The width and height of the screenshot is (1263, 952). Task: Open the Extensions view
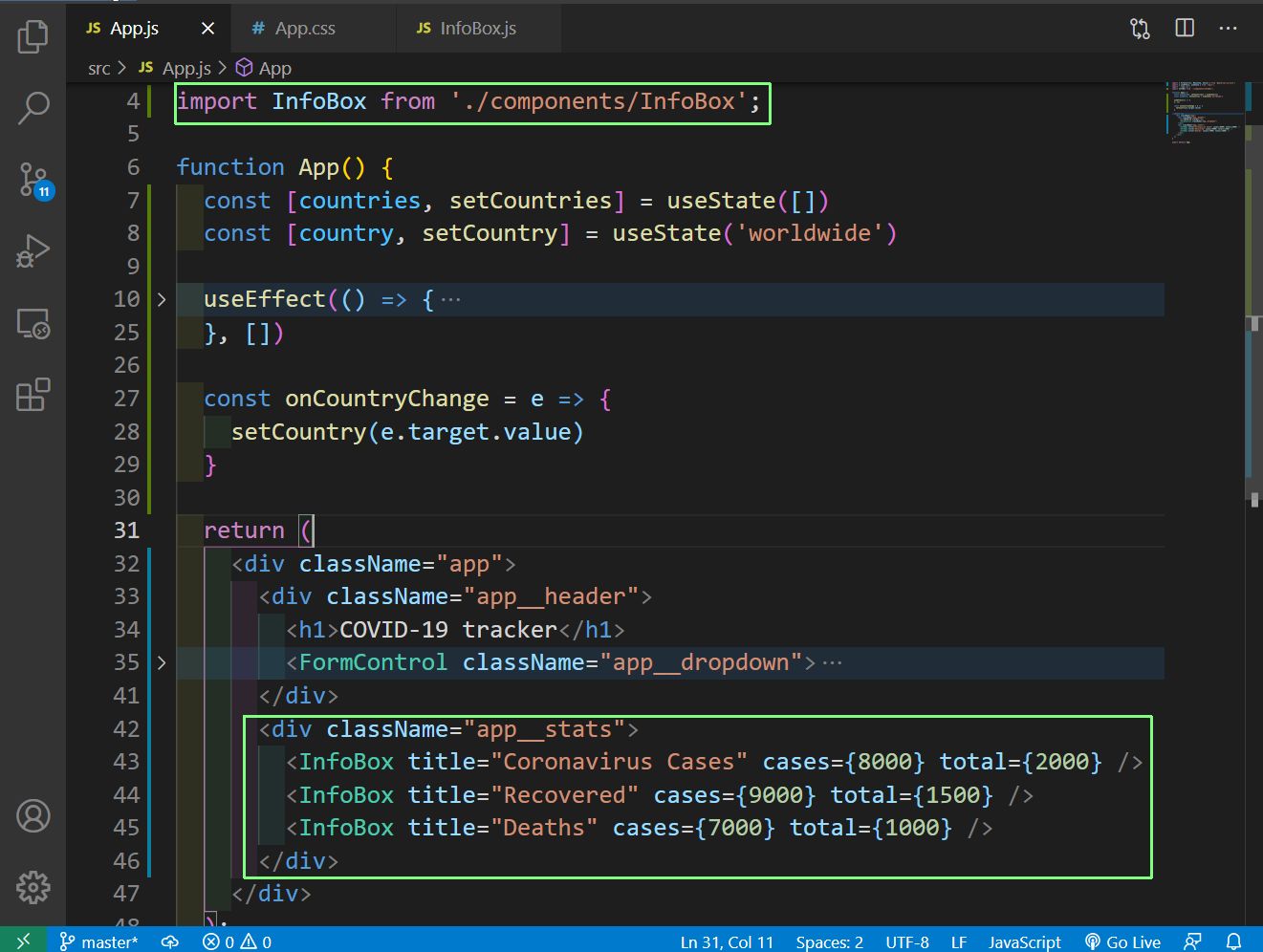pos(33,394)
